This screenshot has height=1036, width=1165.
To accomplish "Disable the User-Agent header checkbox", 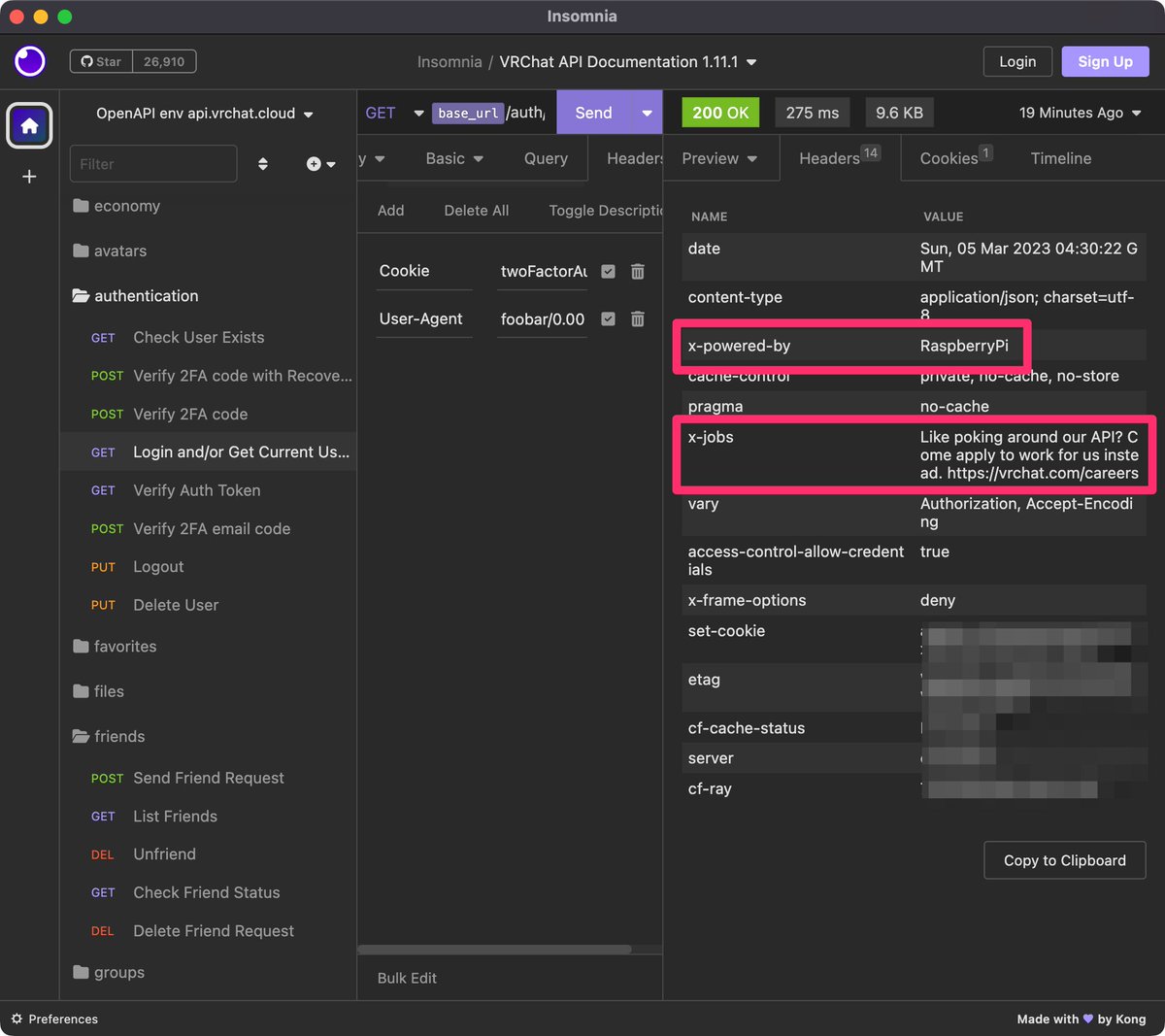I will point(608,318).
